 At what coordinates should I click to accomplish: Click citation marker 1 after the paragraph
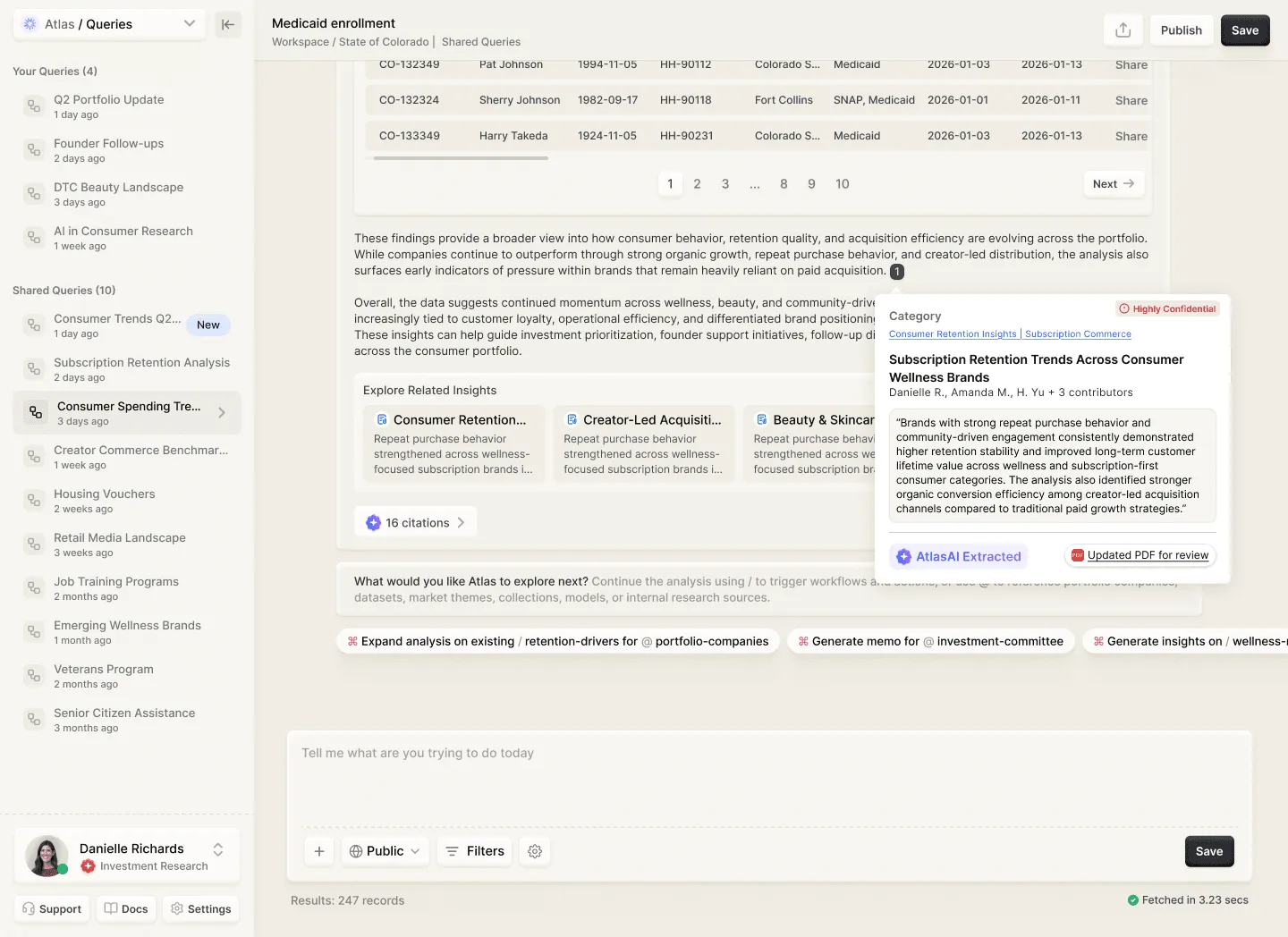pos(897,271)
